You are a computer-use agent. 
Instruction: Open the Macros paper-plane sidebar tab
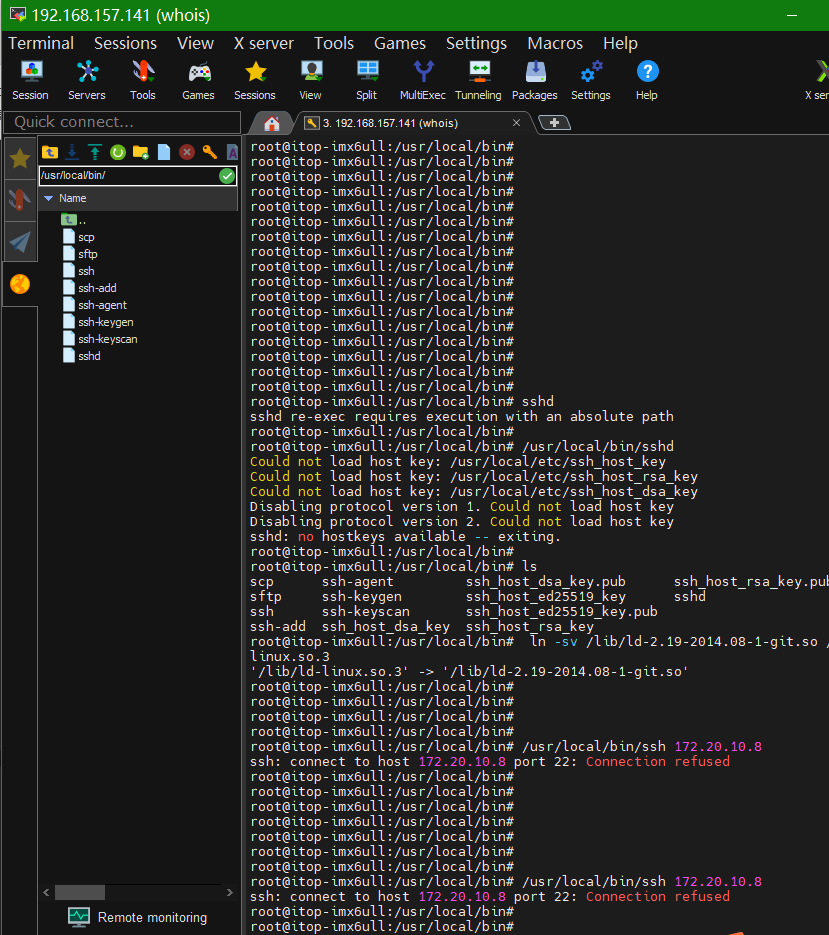20,241
